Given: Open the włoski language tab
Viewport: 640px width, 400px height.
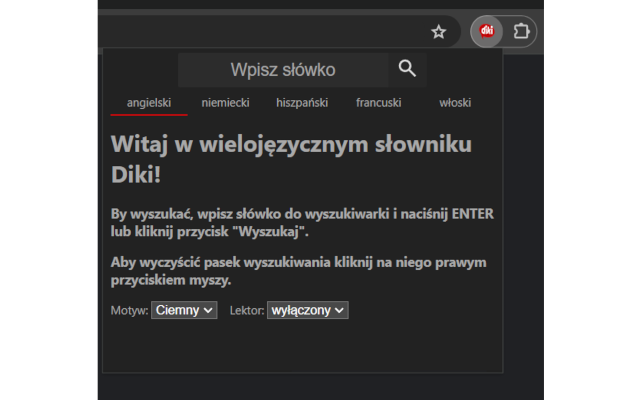Looking at the screenshot, I should coord(455,103).
